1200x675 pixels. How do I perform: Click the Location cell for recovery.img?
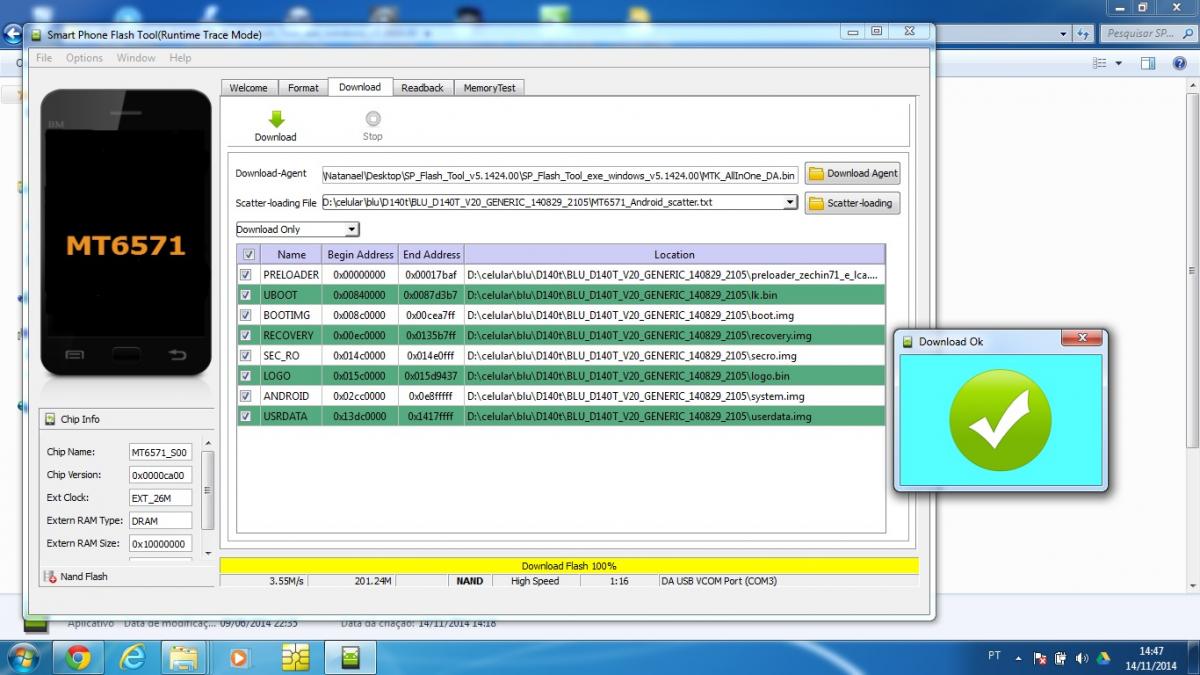coord(675,335)
